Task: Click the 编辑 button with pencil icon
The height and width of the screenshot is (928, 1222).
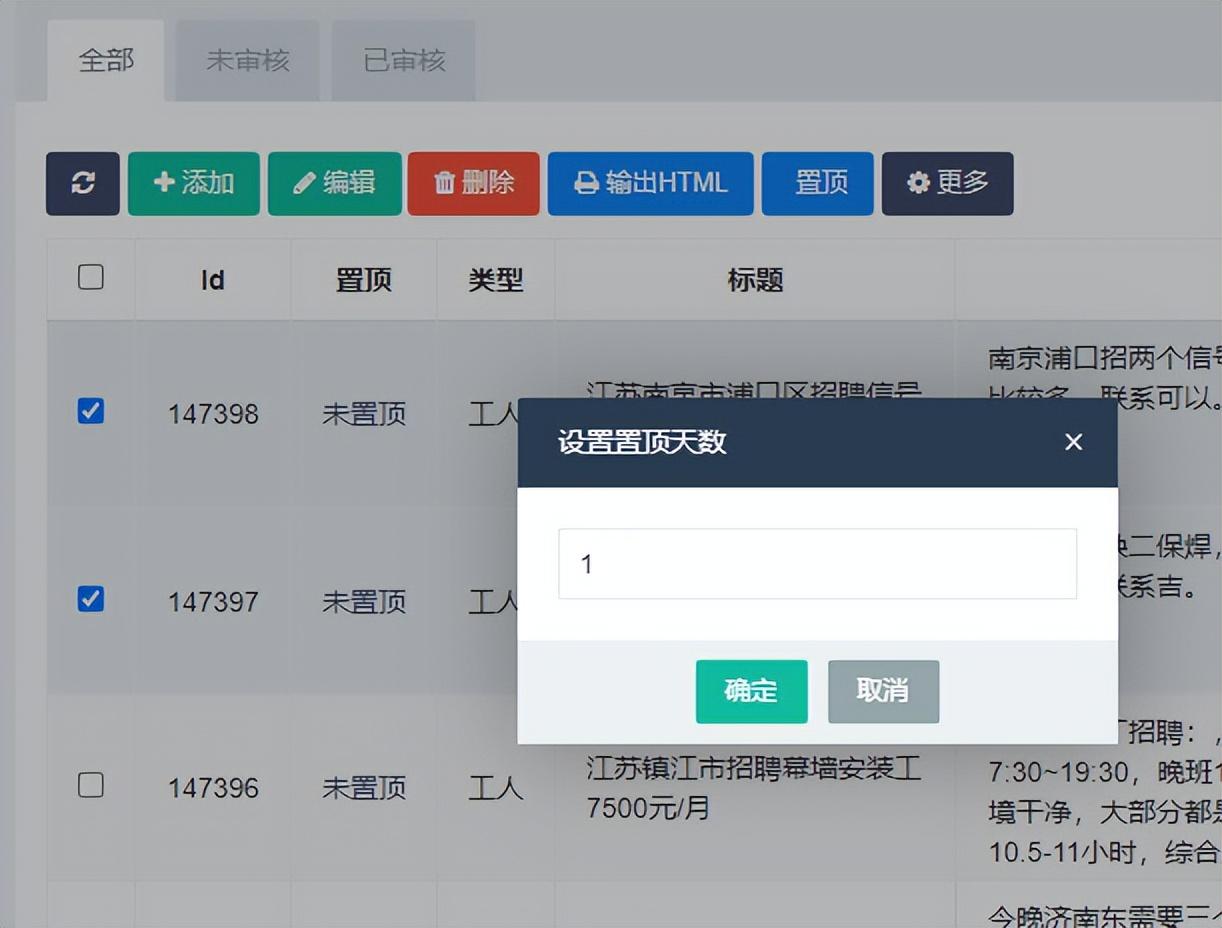Action: point(335,184)
